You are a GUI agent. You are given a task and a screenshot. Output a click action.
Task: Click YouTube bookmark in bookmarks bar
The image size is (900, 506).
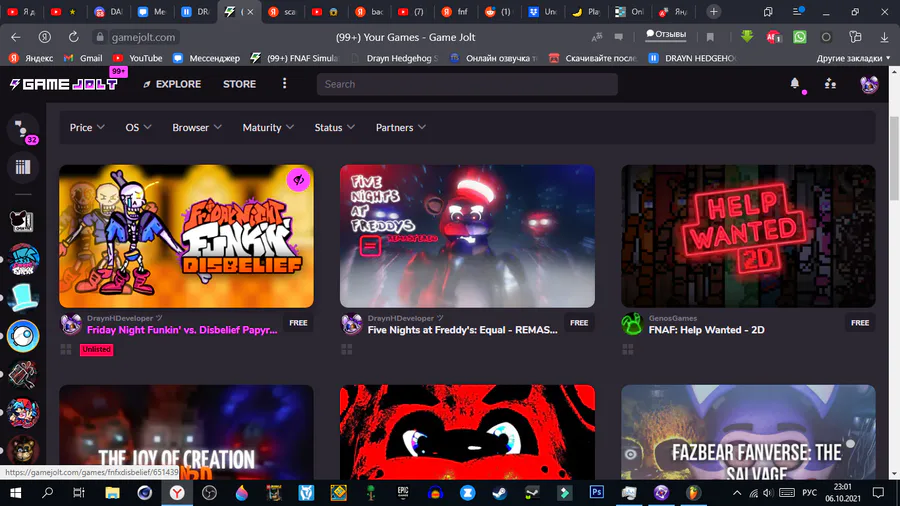138,58
